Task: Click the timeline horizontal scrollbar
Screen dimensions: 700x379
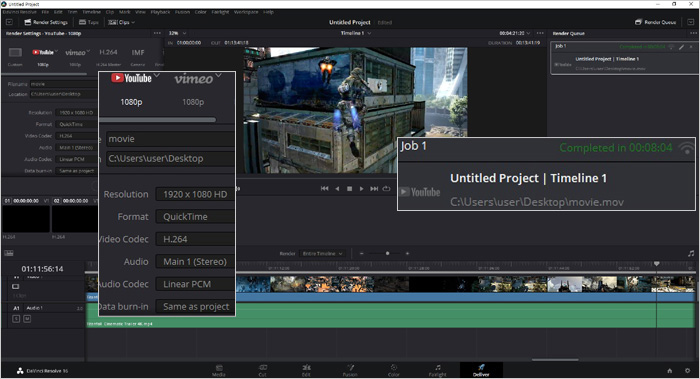Action: click(x=555, y=359)
